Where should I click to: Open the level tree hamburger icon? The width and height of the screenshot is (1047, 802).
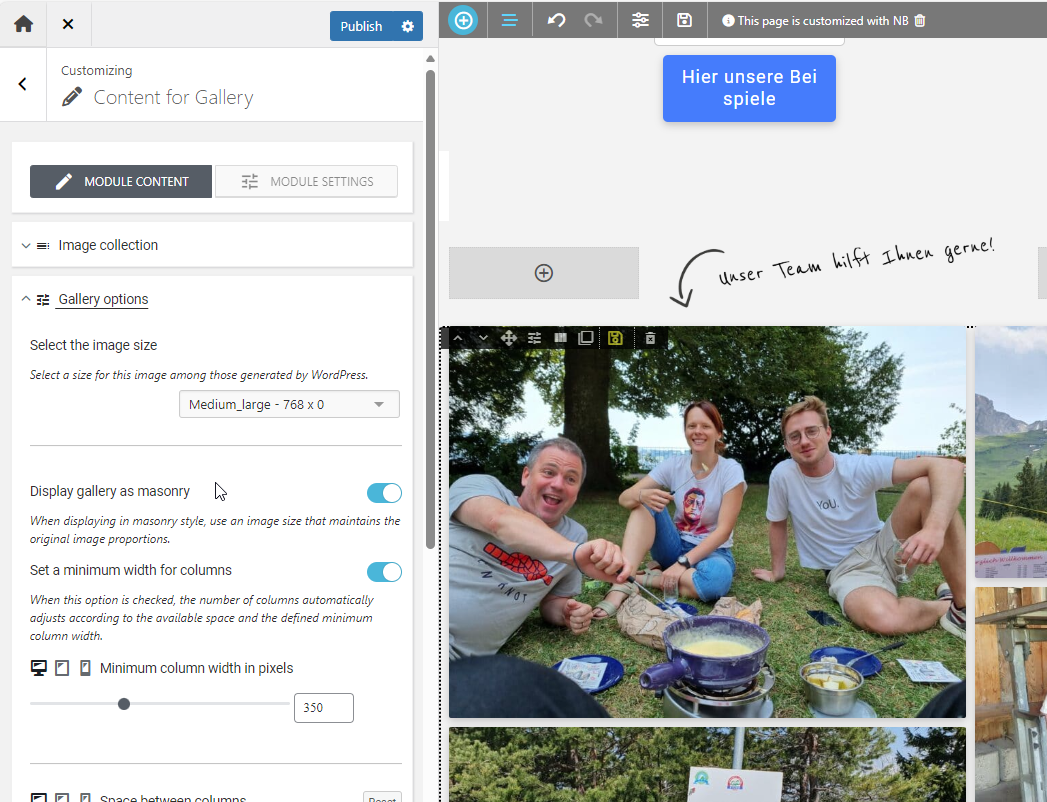[x=509, y=21]
